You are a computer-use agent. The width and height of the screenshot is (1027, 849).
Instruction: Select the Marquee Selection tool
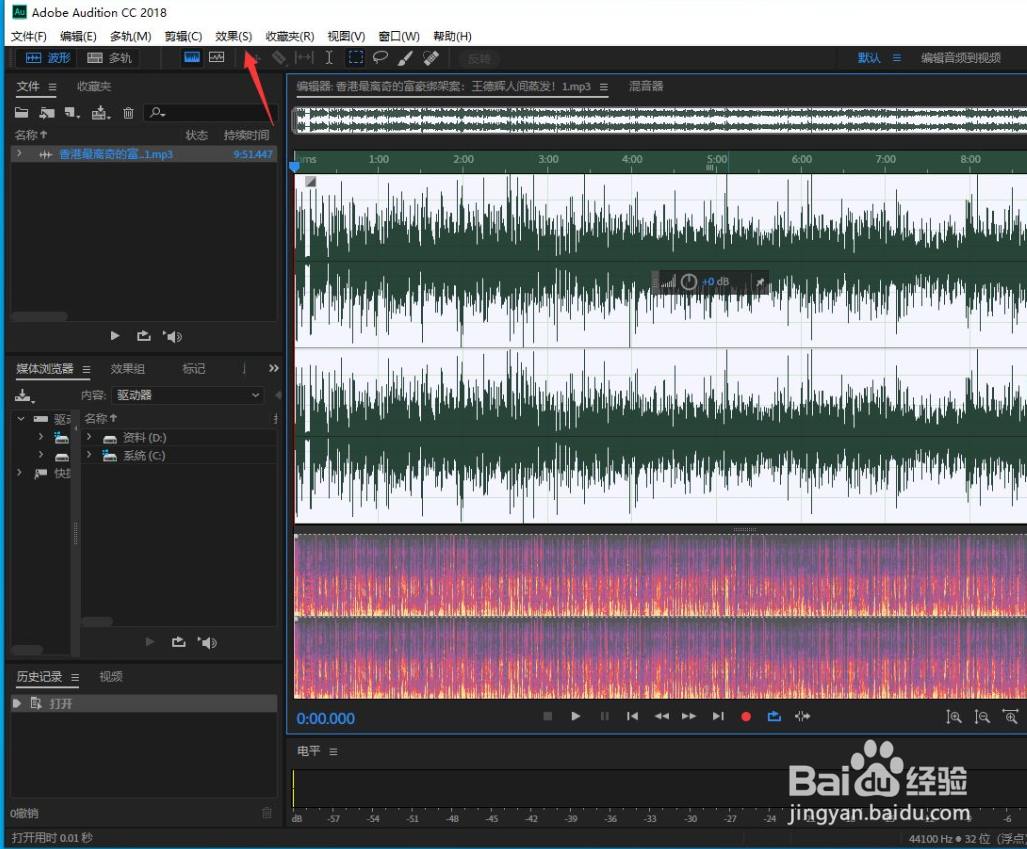click(x=356, y=58)
